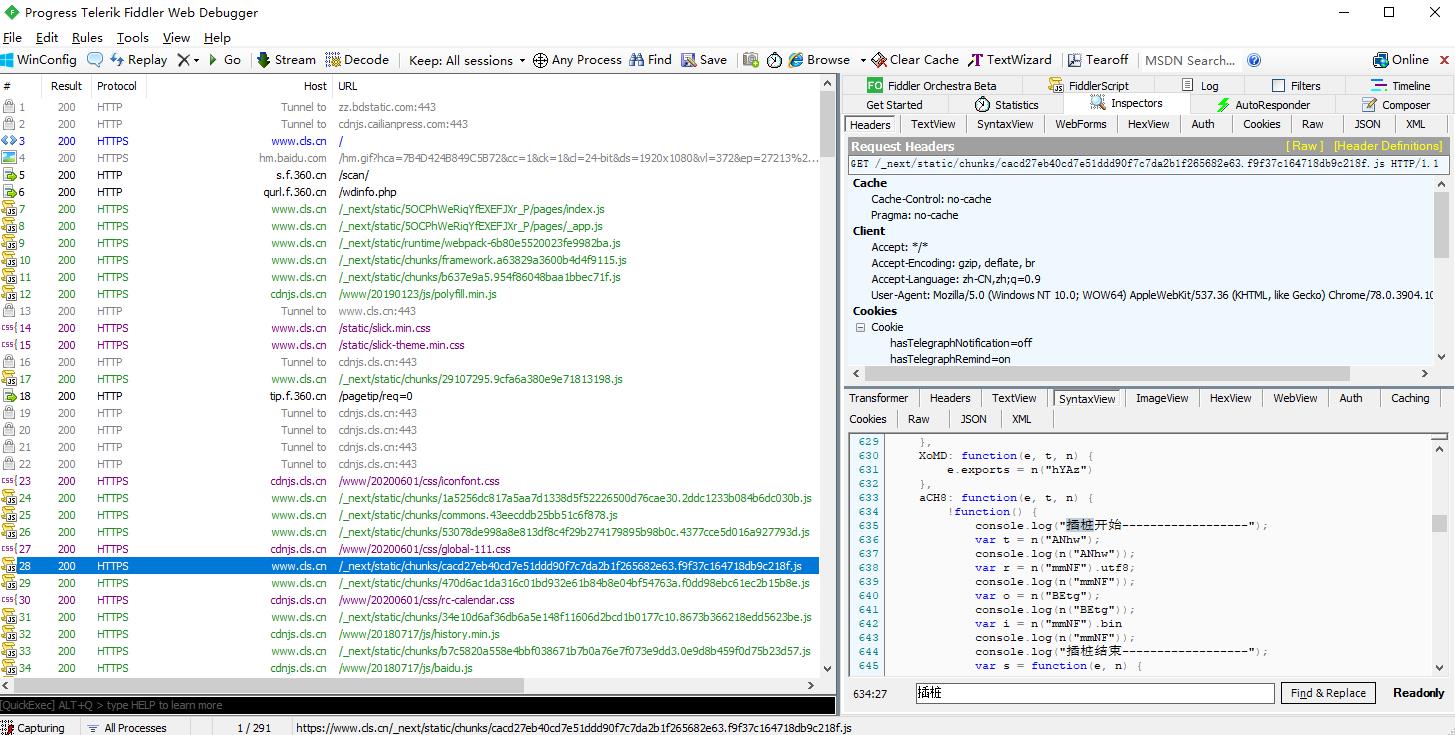Switch to the Statistics tab

1007,105
